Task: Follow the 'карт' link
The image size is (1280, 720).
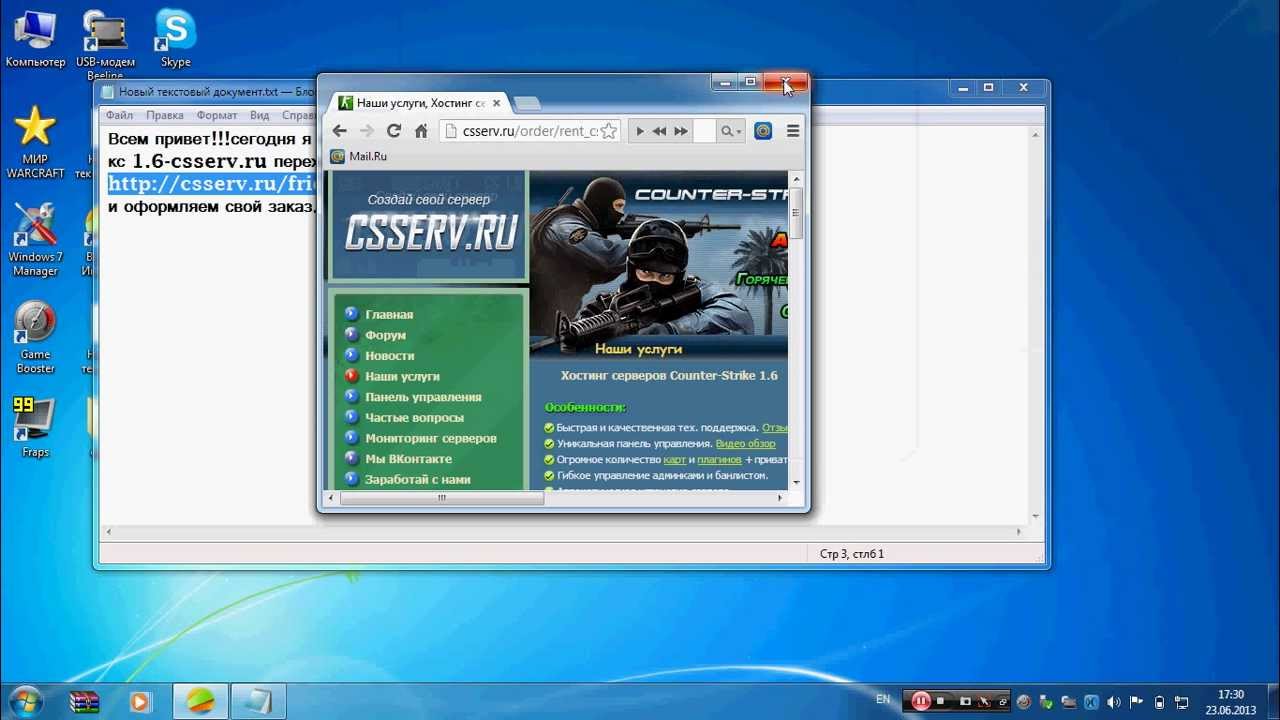Action: pyautogui.click(x=674, y=459)
